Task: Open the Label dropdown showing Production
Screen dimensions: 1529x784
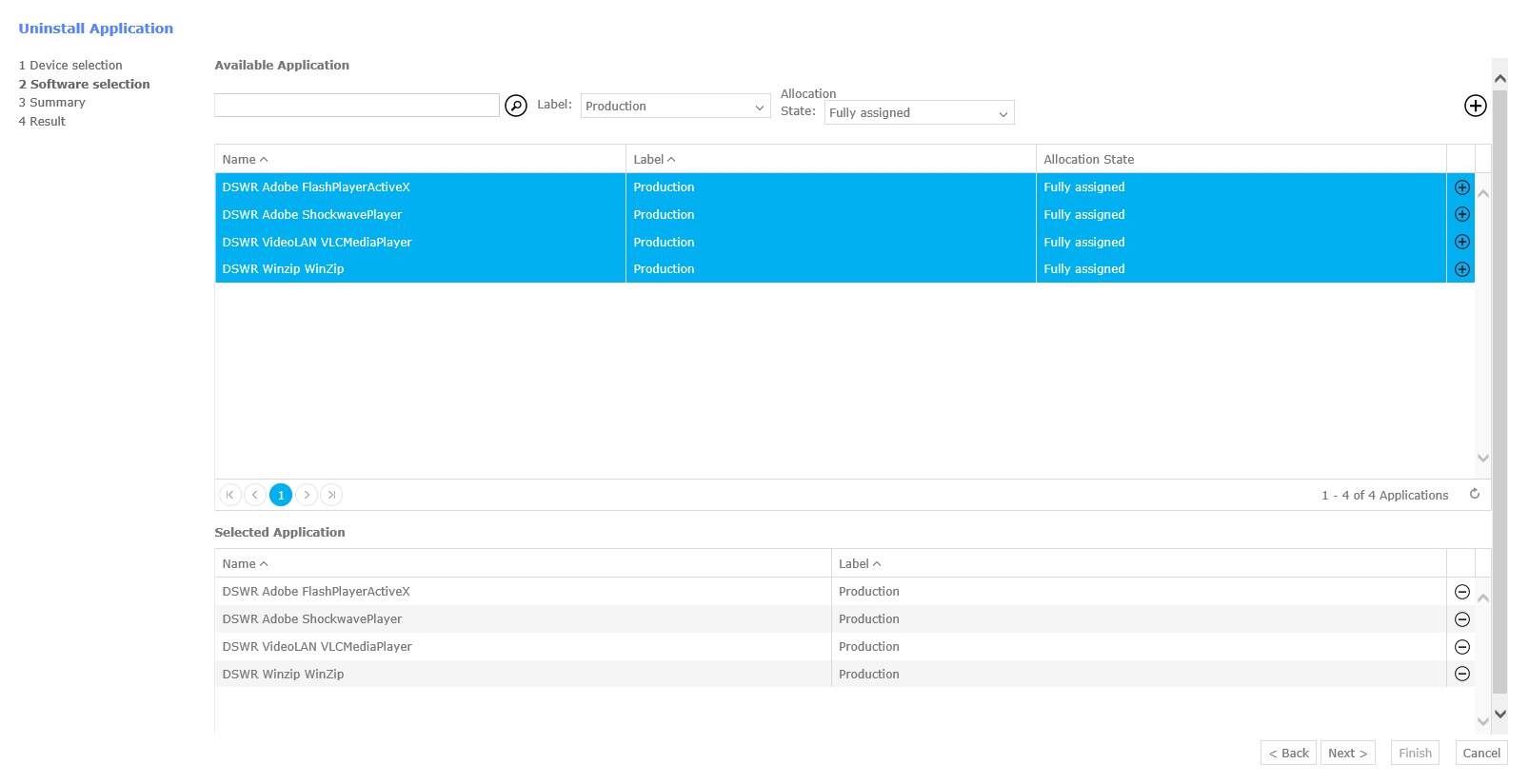Action: [x=675, y=106]
